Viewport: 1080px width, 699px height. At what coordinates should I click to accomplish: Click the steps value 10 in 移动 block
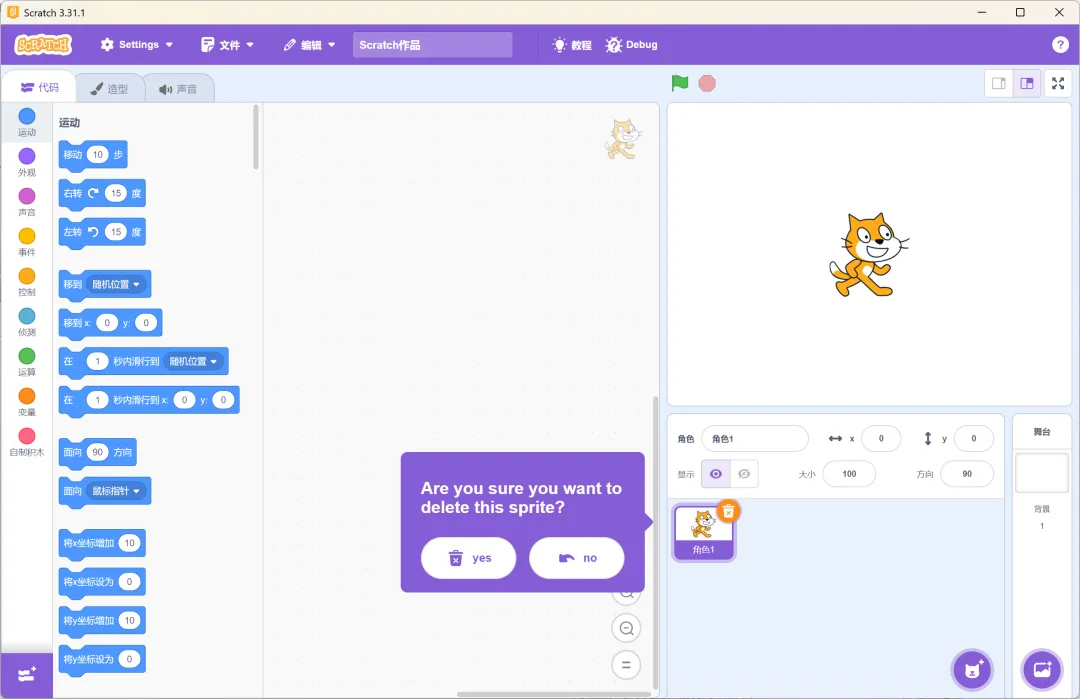[x=98, y=155]
